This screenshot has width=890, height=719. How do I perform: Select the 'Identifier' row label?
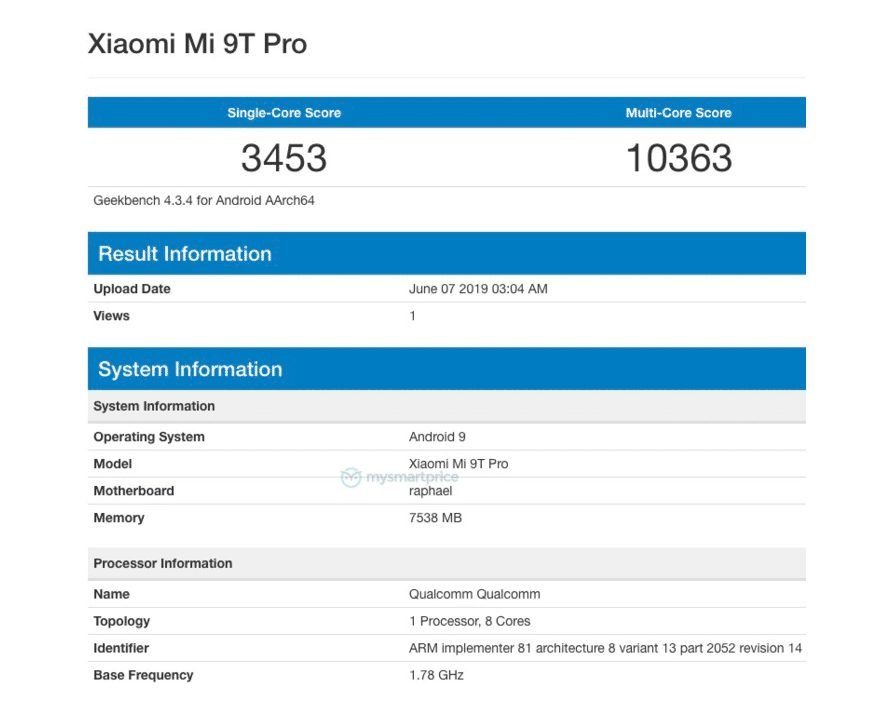tap(121, 648)
